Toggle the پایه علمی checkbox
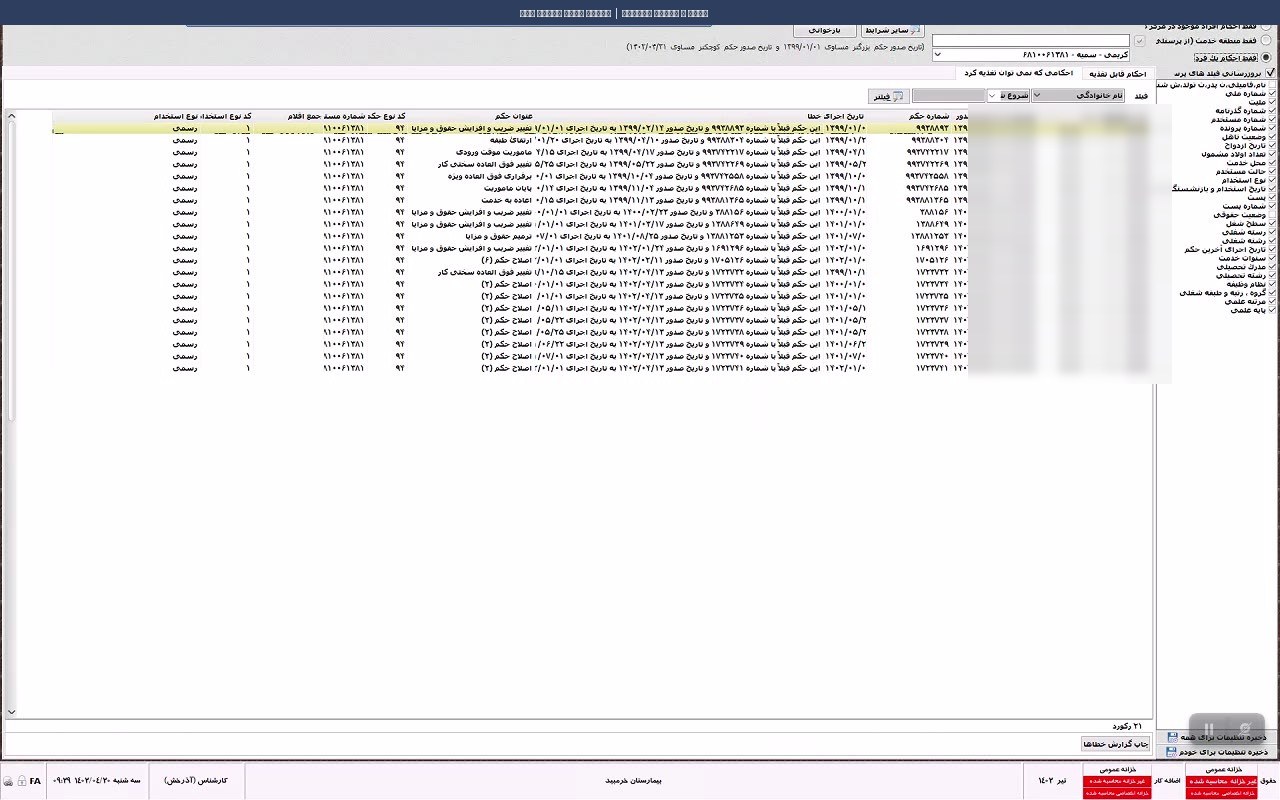The height and width of the screenshot is (800, 1280). [x=1272, y=310]
